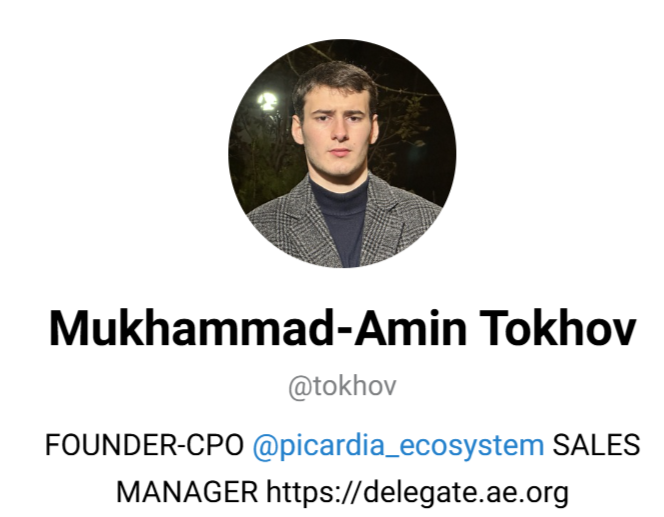The image size is (664, 517).
Task: Click the word FOUNDER-CPO in bio
Action: pos(144,445)
